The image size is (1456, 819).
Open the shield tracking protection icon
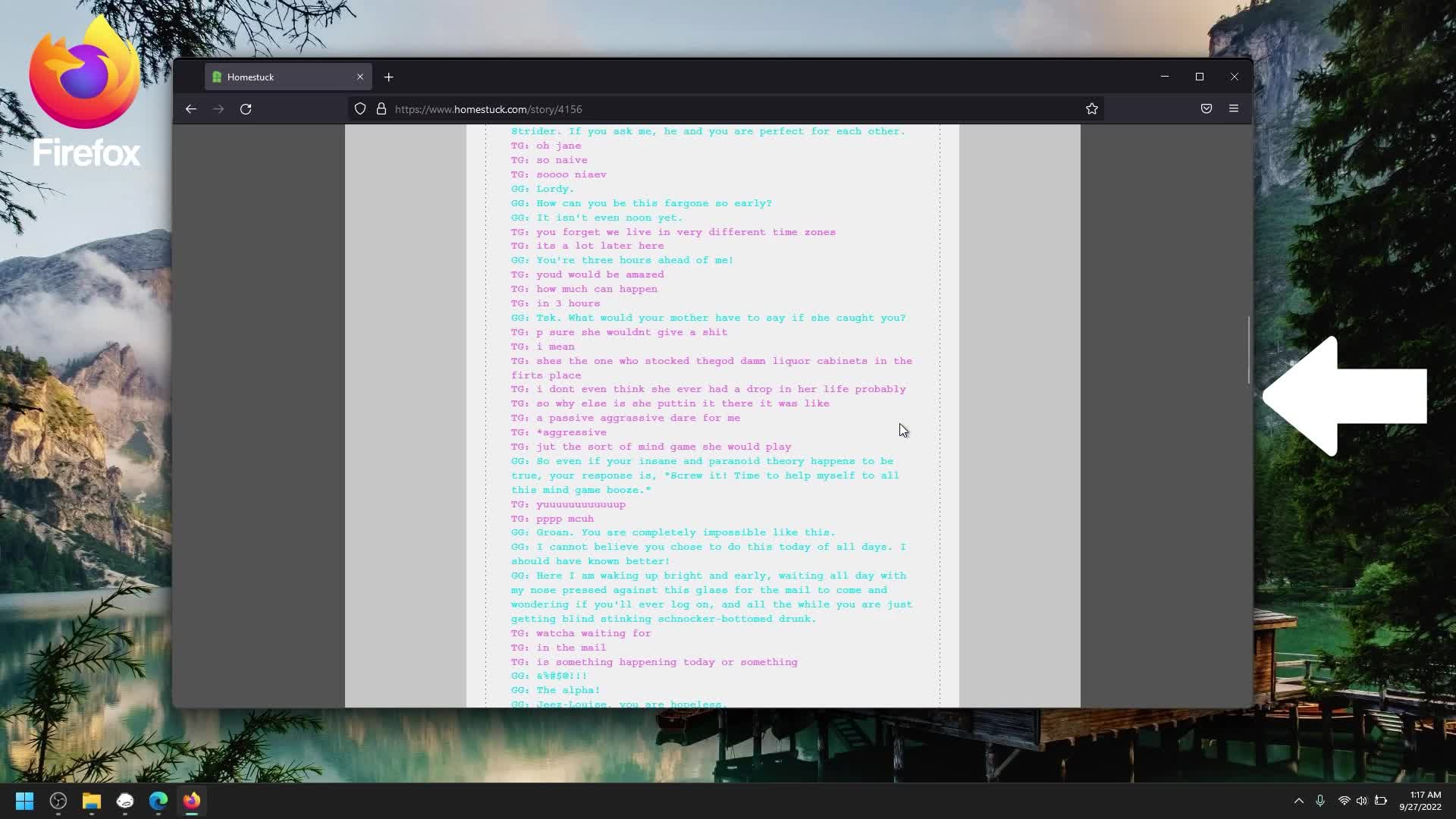[360, 109]
